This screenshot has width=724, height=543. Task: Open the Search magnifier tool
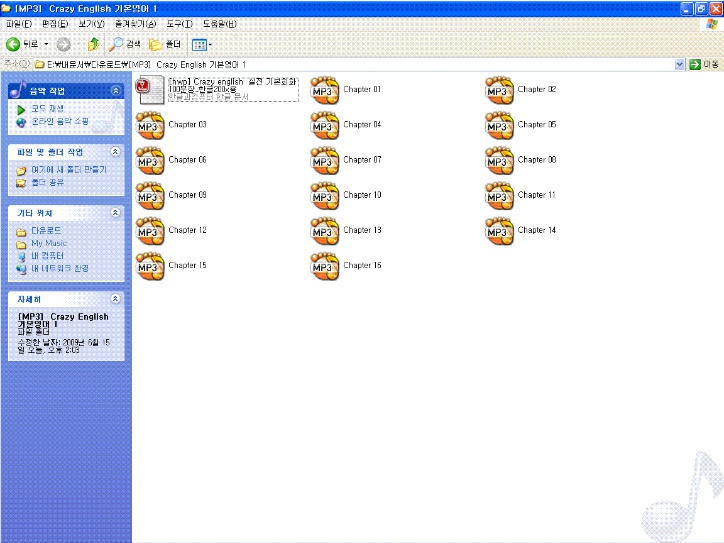[x=115, y=44]
